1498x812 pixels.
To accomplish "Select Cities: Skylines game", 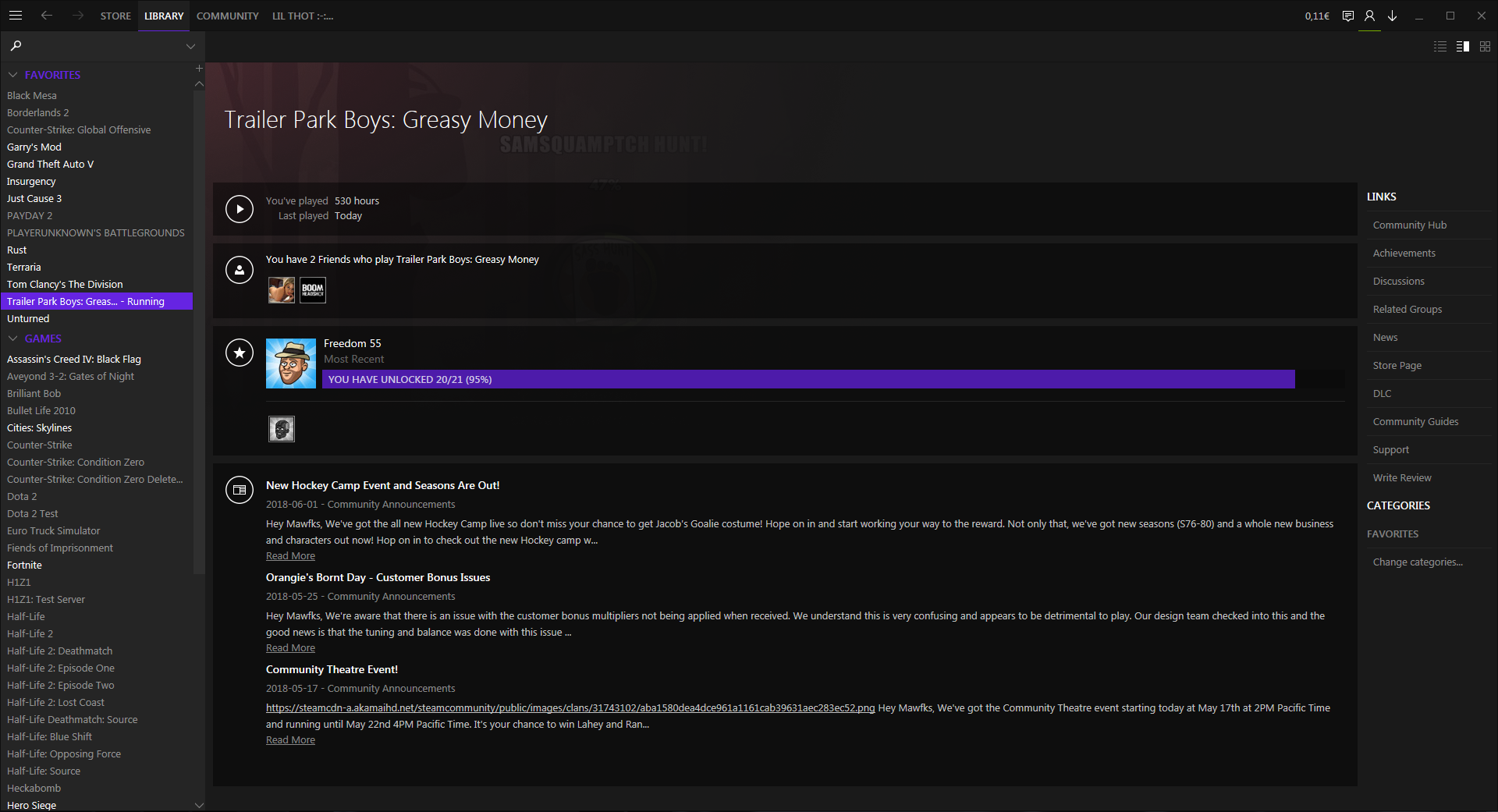I will 97,427.
